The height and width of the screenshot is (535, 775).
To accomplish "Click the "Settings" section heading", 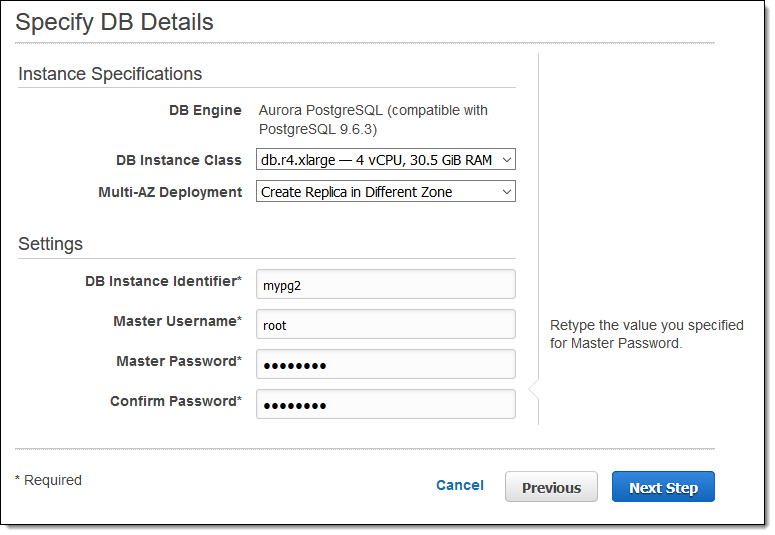I will click(50, 244).
